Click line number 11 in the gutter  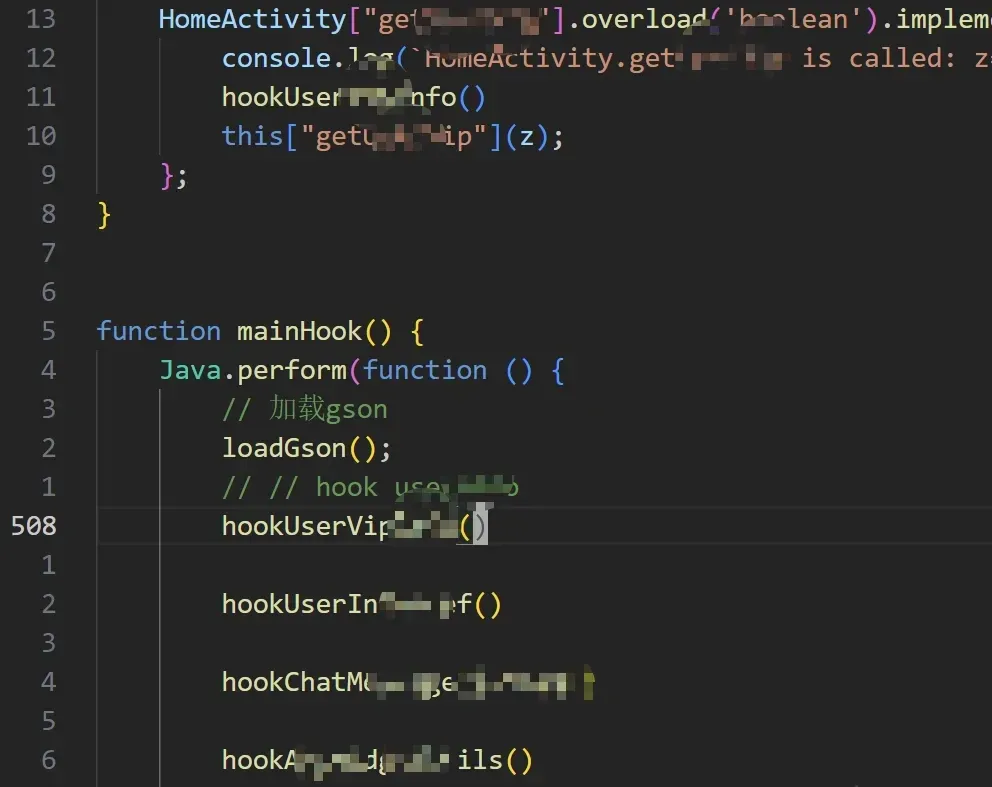pyautogui.click(x=41, y=97)
